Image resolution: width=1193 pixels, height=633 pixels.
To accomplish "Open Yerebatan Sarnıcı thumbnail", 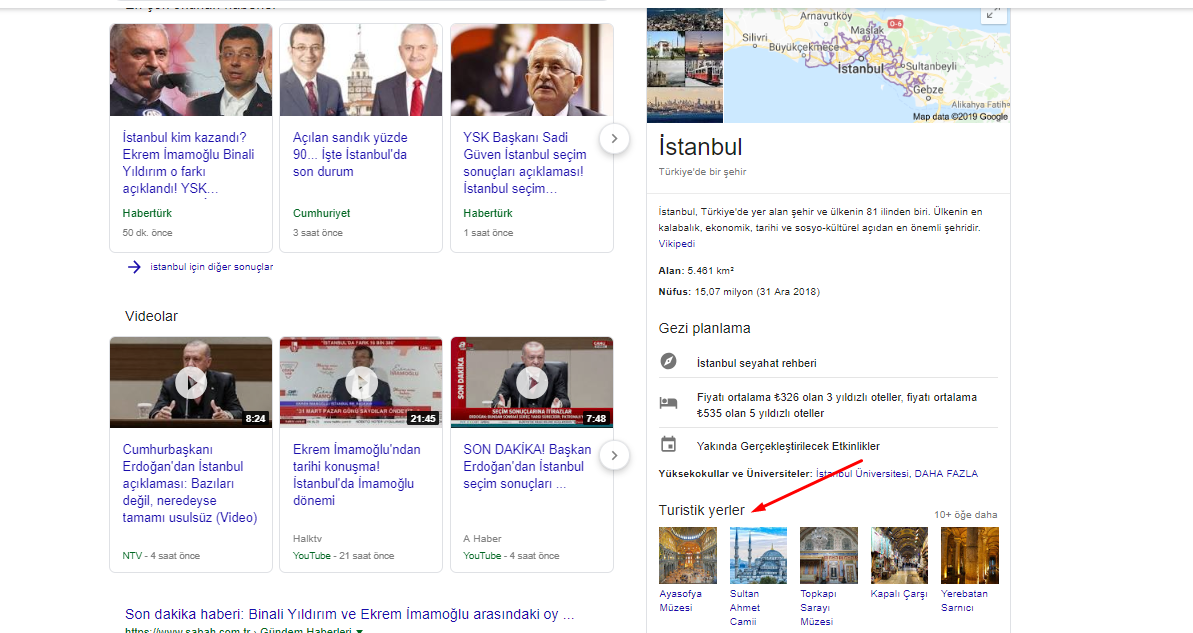I will [969, 555].
